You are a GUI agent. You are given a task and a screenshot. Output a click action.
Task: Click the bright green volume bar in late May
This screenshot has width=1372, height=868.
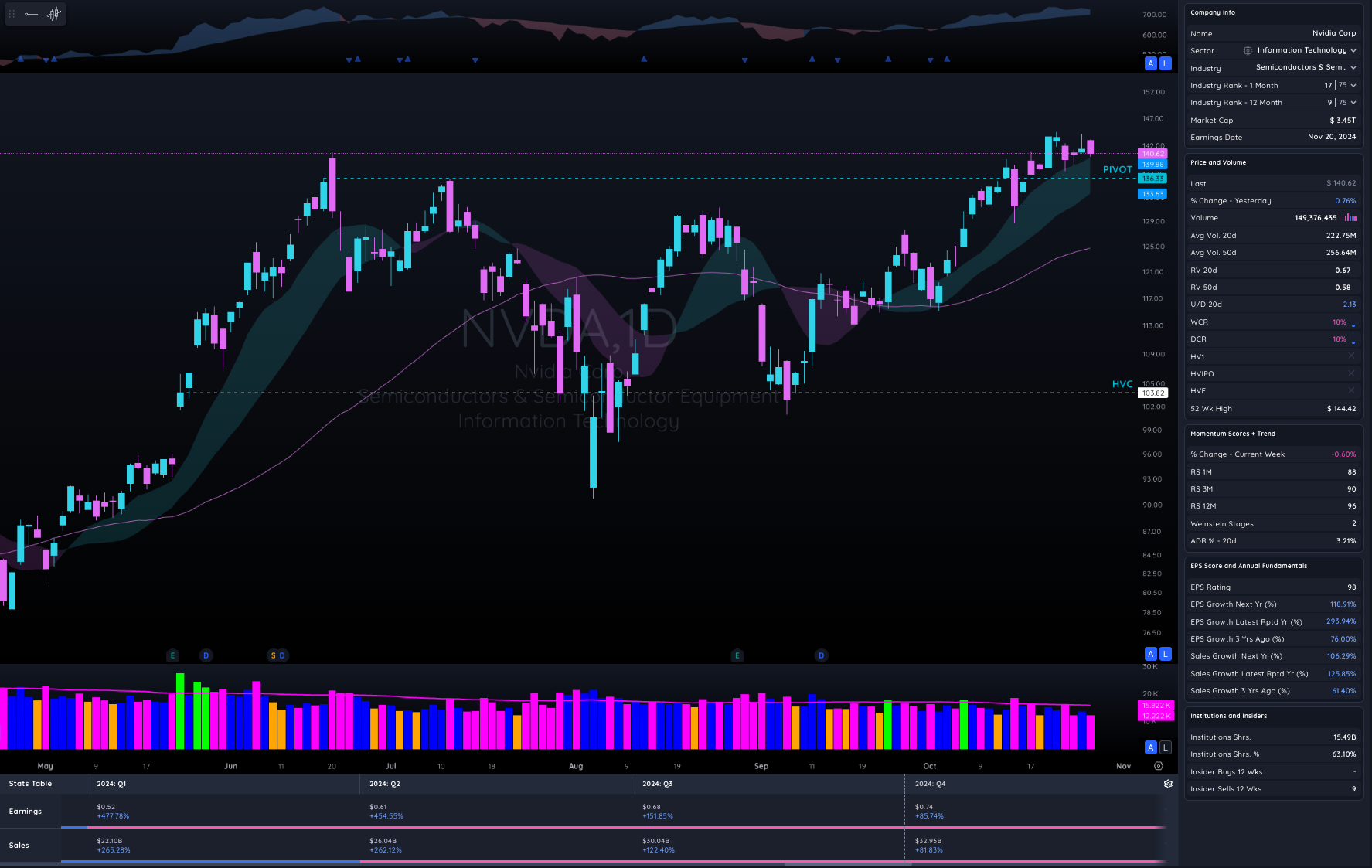tap(180, 711)
